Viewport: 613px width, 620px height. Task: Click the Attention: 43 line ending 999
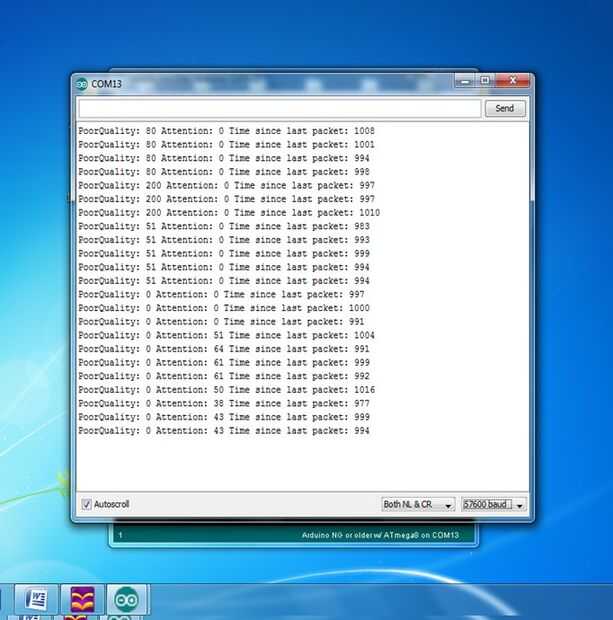[x=224, y=417]
